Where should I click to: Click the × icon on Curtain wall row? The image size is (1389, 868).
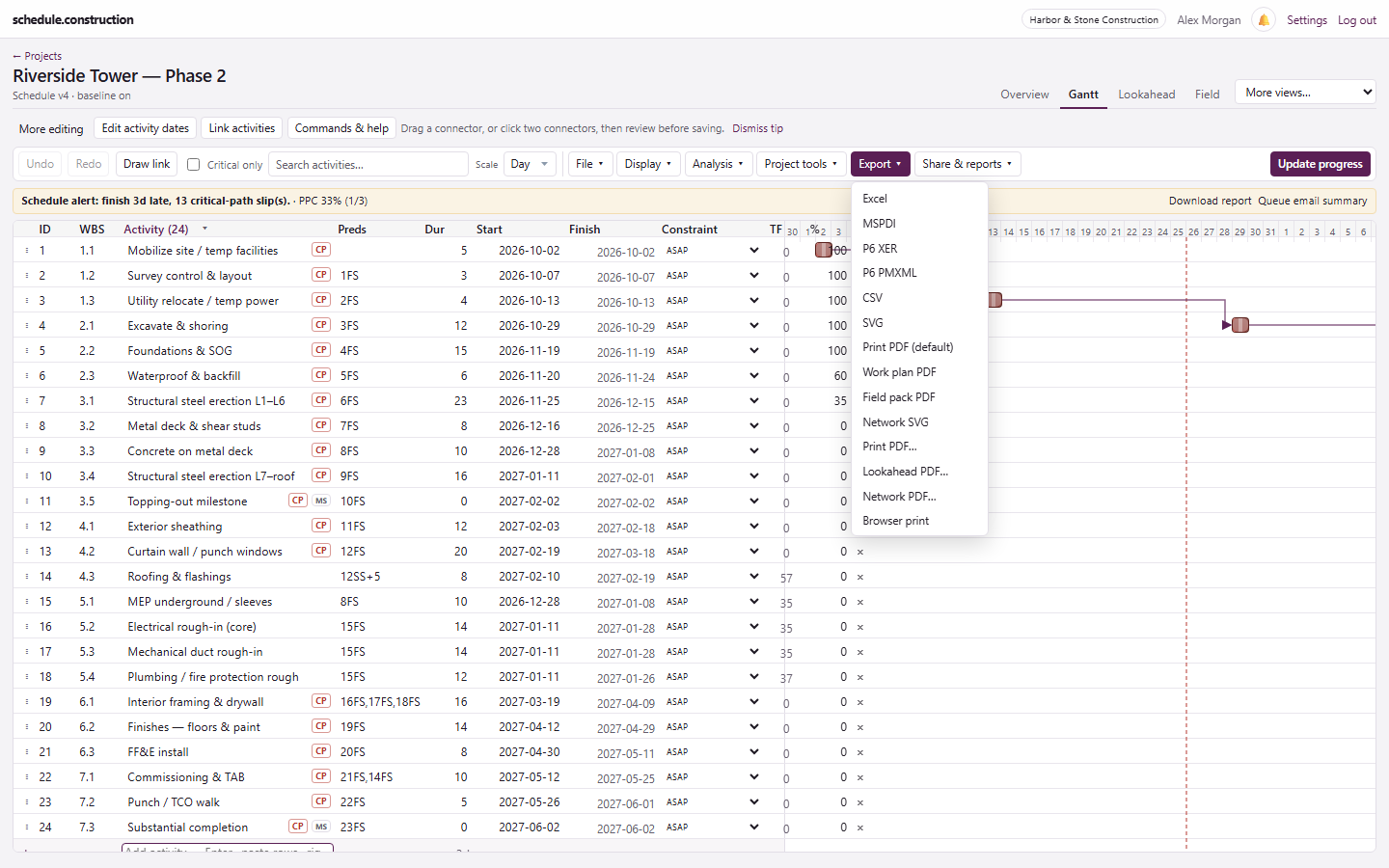(860, 552)
